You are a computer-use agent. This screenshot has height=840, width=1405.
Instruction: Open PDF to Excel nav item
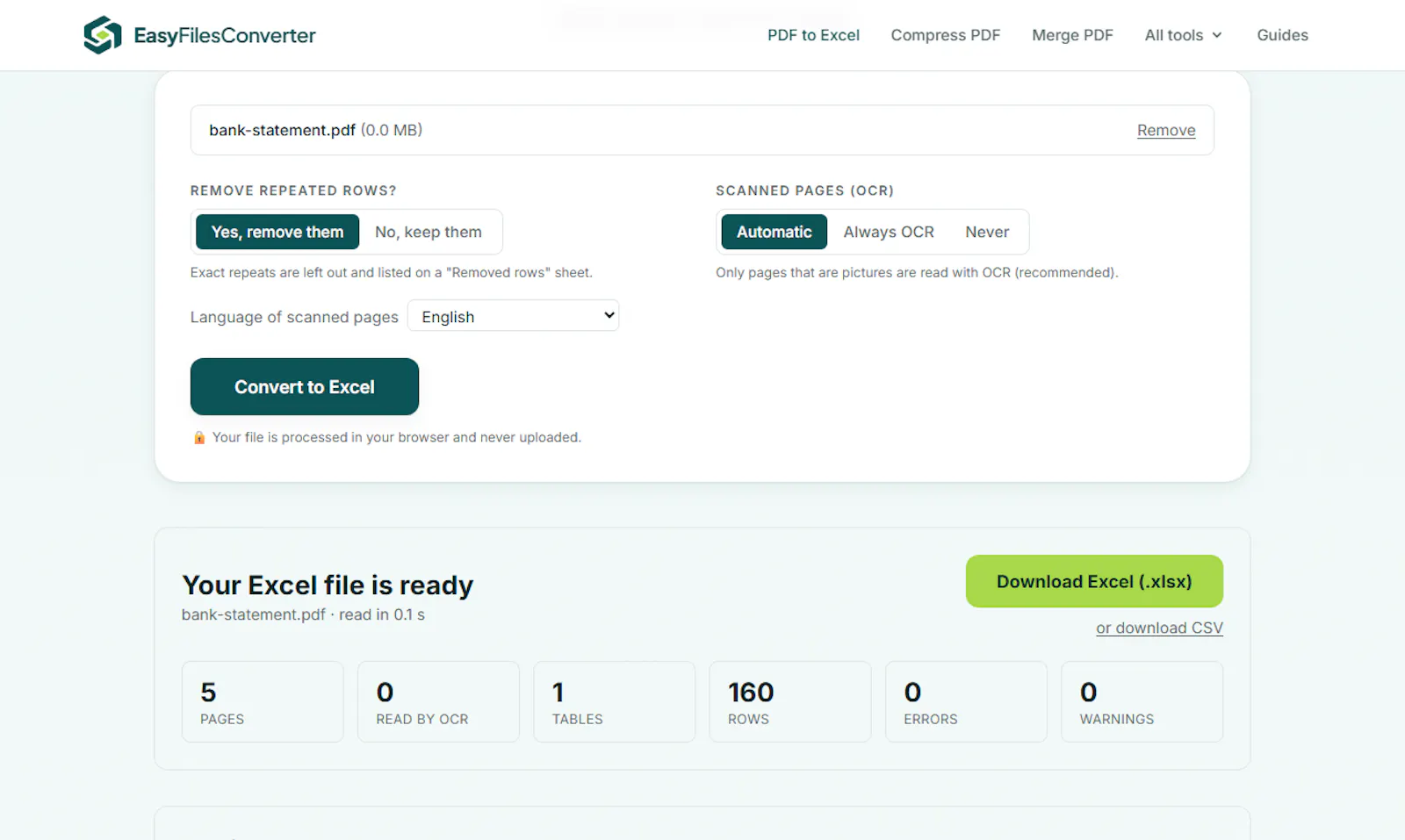click(813, 35)
